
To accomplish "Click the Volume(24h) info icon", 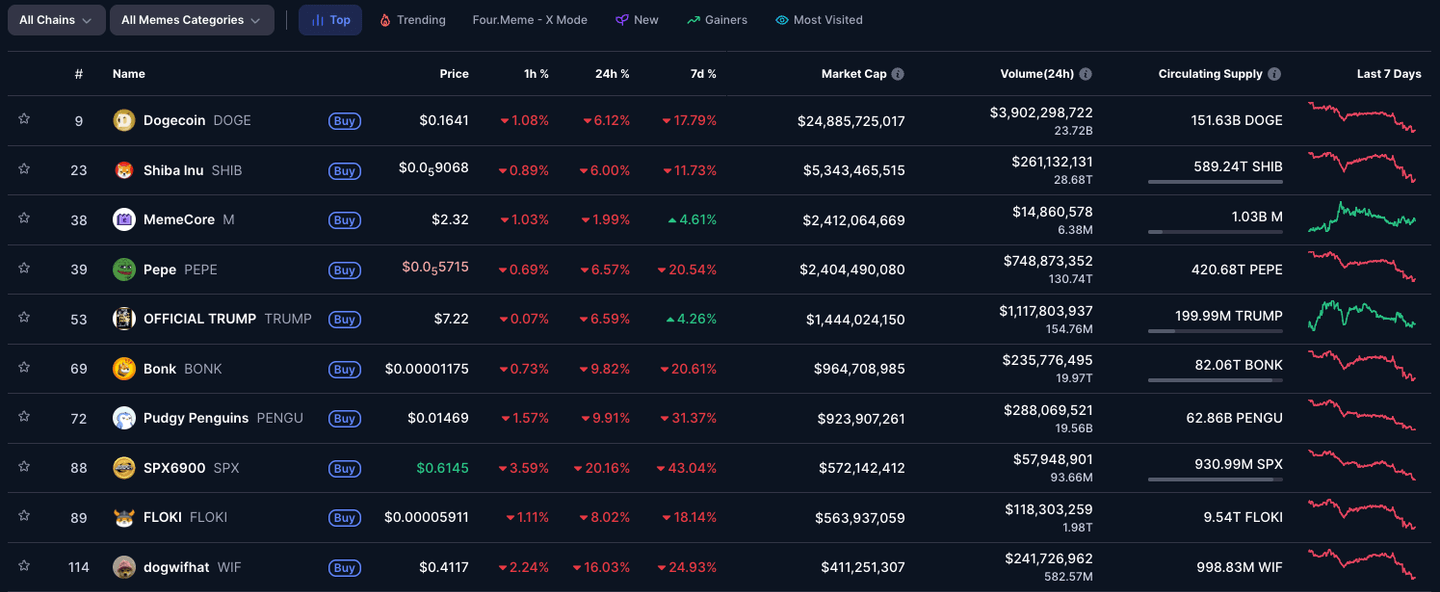I will [1085, 74].
